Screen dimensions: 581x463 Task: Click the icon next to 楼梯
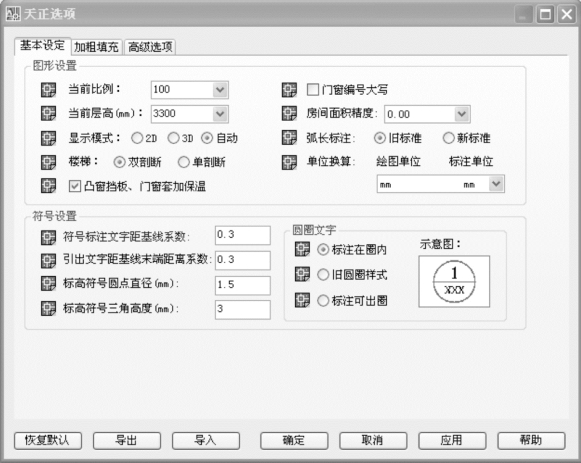coord(48,162)
